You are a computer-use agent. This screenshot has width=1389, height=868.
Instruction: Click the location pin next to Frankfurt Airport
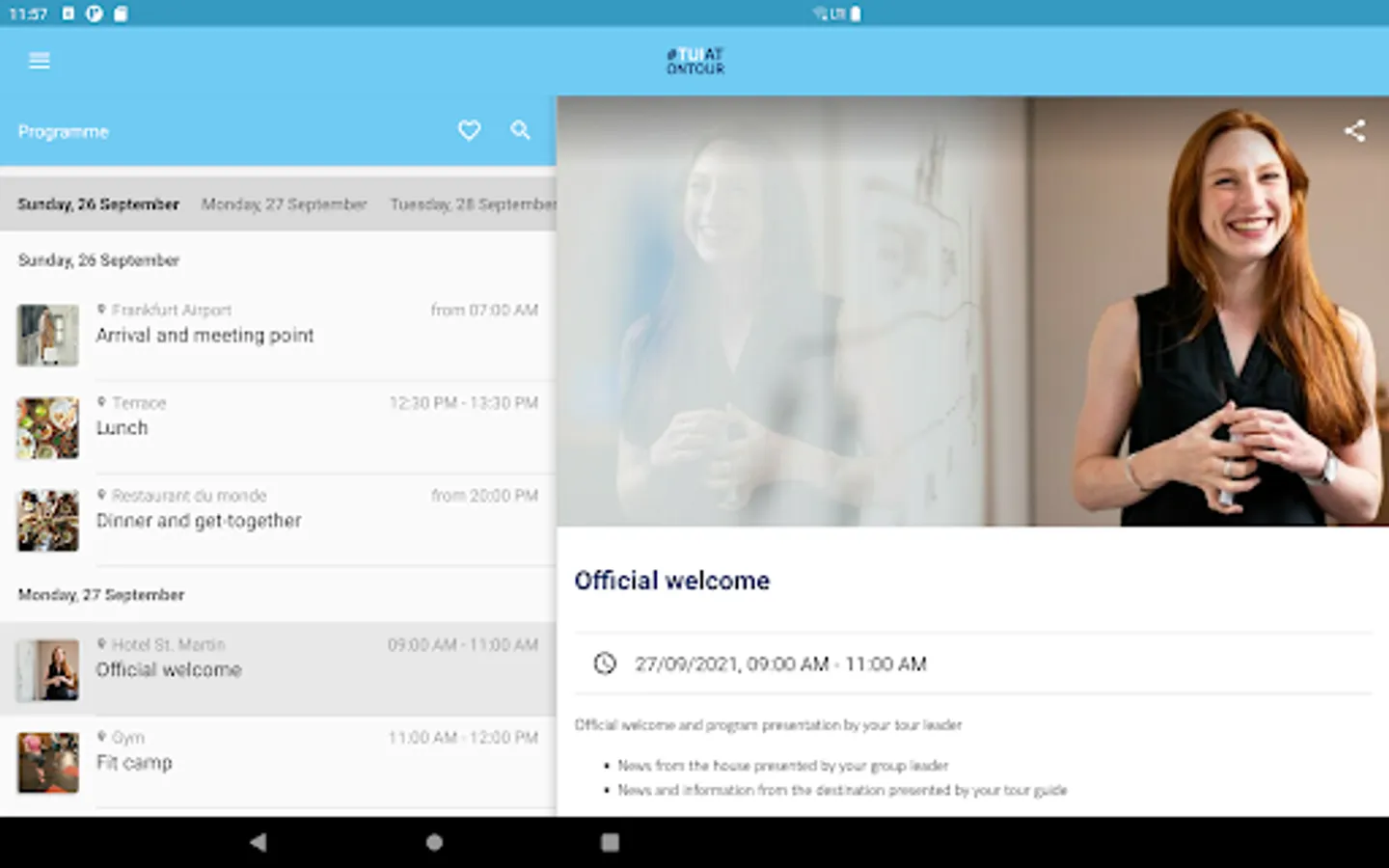click(x=103, y=310)
